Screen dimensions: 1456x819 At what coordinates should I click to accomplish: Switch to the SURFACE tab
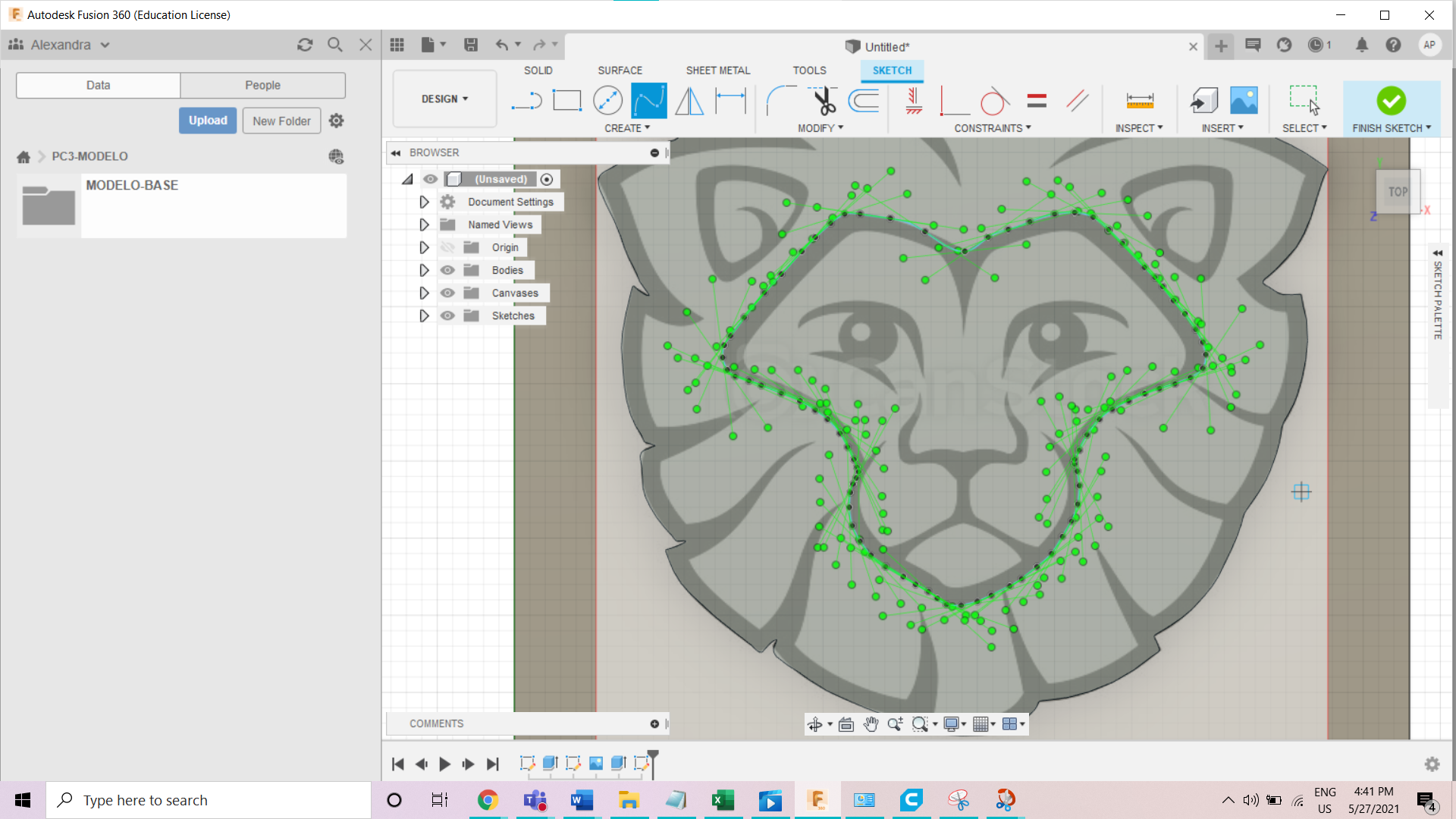620,71
